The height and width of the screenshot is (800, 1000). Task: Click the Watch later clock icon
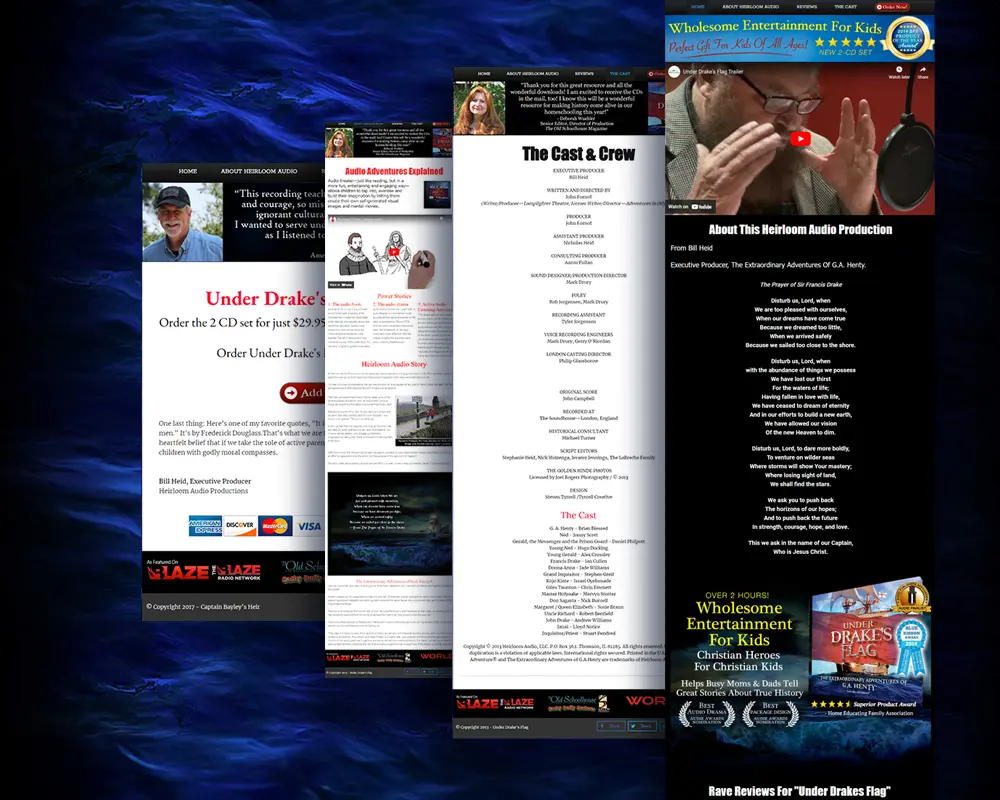click(899, 71)
